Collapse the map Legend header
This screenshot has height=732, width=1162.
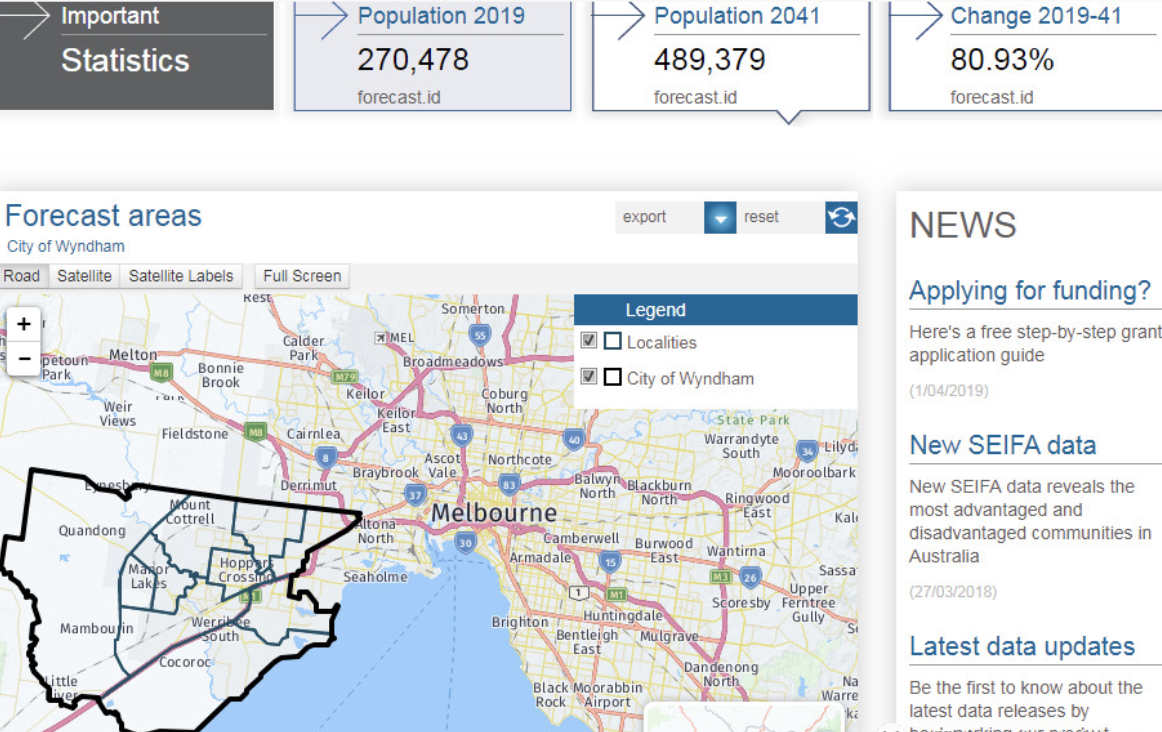[x=716, y=310]
